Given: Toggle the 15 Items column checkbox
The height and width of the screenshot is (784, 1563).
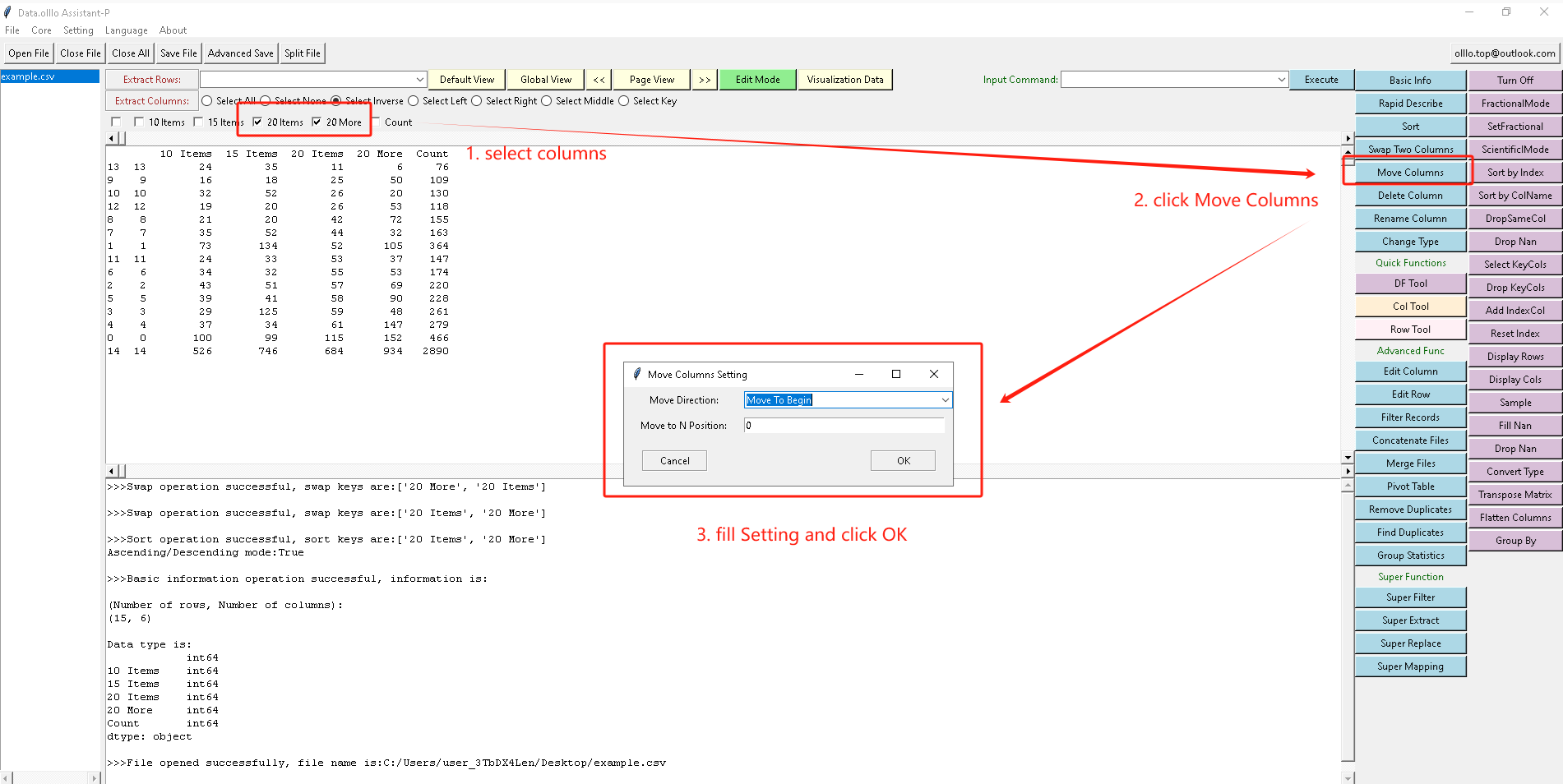Looking at the screenshot, I should pyautogui.click(x=198, y=122).
